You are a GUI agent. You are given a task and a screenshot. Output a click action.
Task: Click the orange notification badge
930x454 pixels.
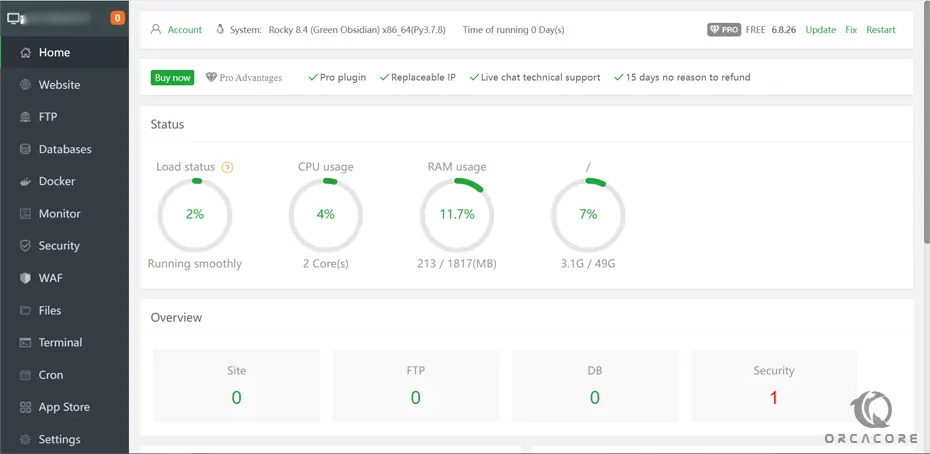[x=118, y=18]
